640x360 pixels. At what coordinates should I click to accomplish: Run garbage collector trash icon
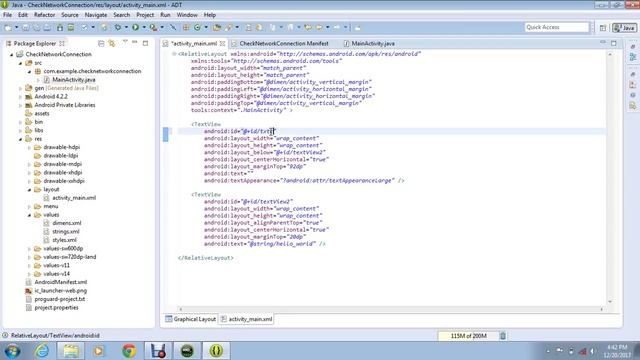[x=503, y=336]
